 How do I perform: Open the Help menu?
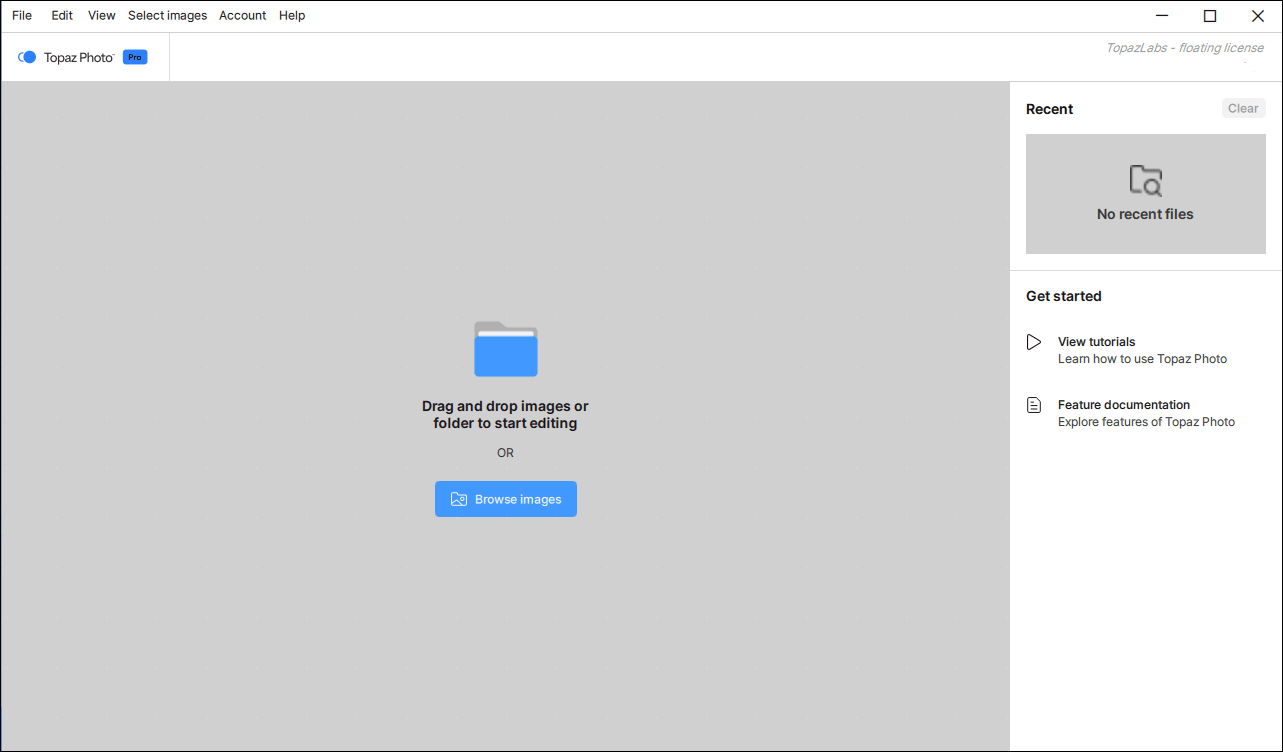[292, 16]
